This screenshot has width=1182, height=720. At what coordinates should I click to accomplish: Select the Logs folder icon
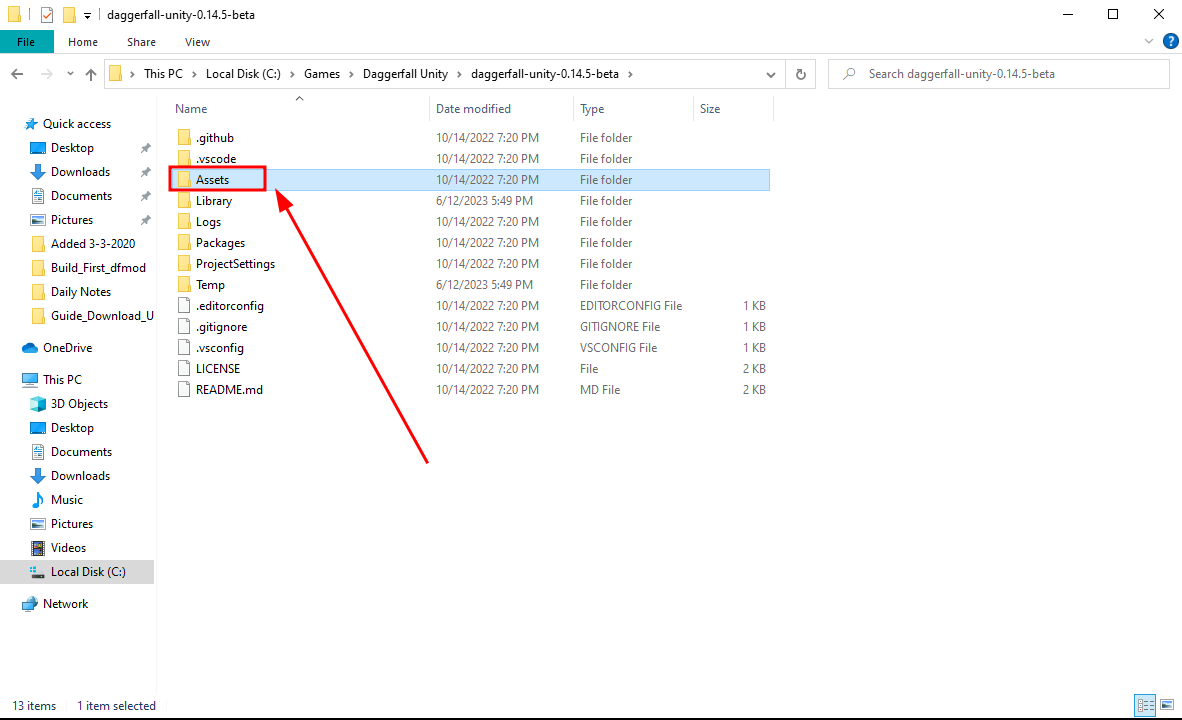[185, 222]
